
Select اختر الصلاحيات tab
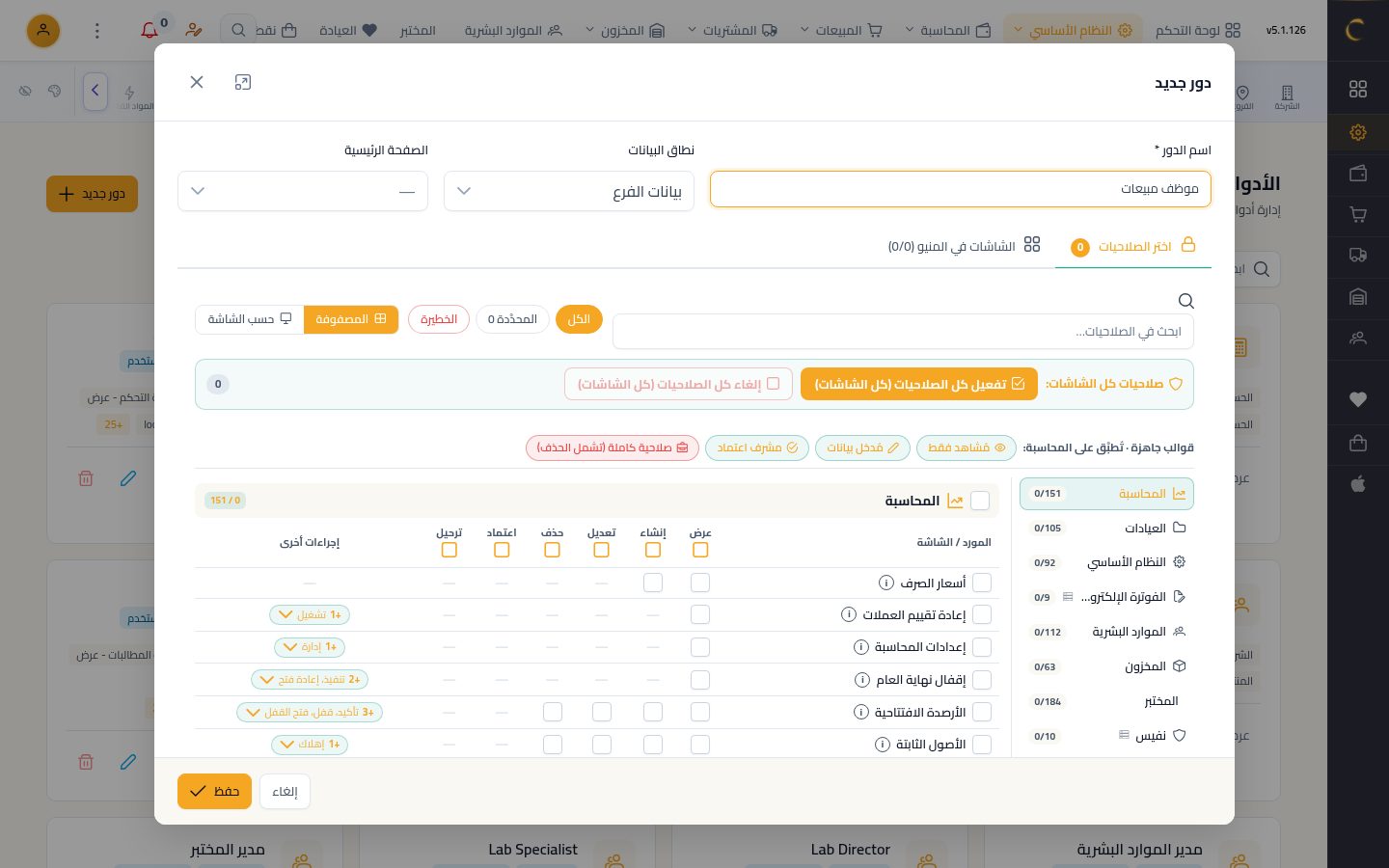pos(1133,246)
